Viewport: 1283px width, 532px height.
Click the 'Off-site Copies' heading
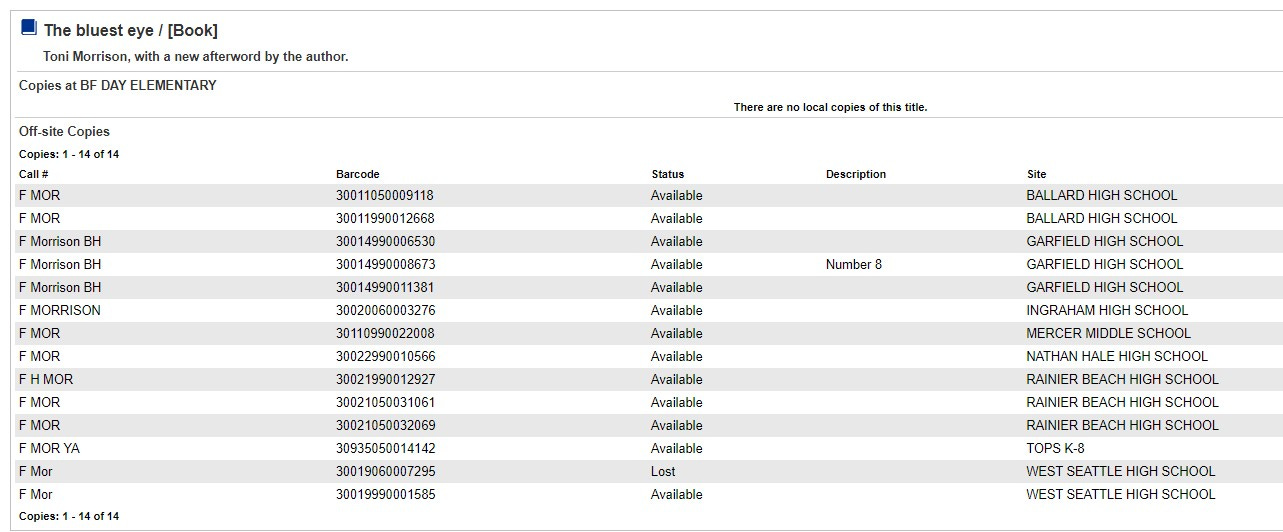[x=64, y=132]
